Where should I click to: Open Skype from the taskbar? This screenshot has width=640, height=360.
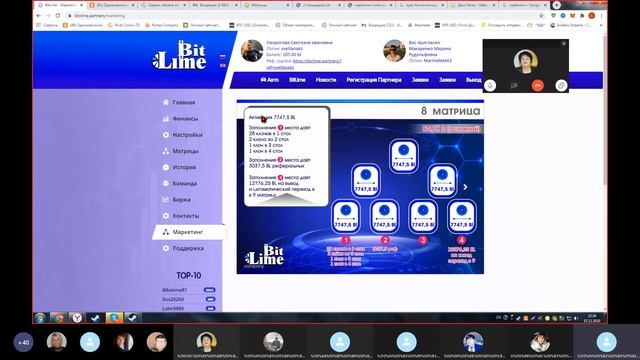click(114, 318)
